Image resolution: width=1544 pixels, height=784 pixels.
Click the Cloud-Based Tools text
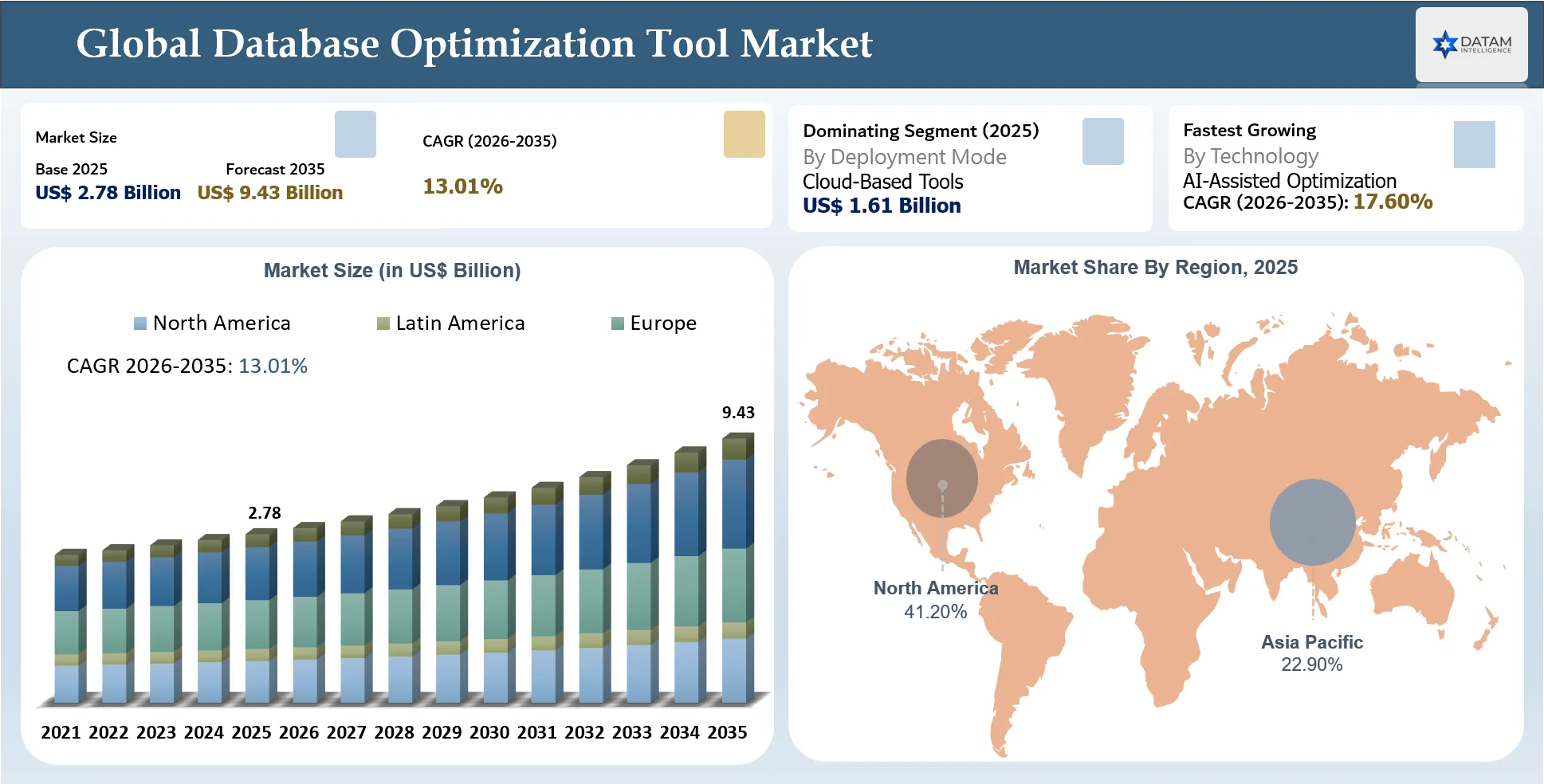click(x=883, y=182)
